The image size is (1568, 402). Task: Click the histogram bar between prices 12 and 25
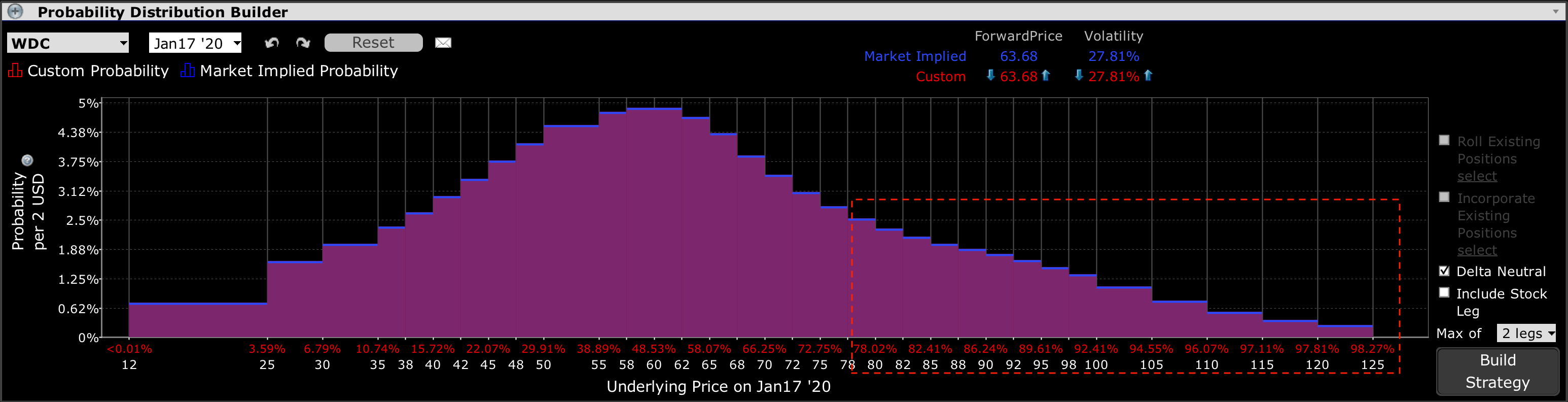coord(198,320)
